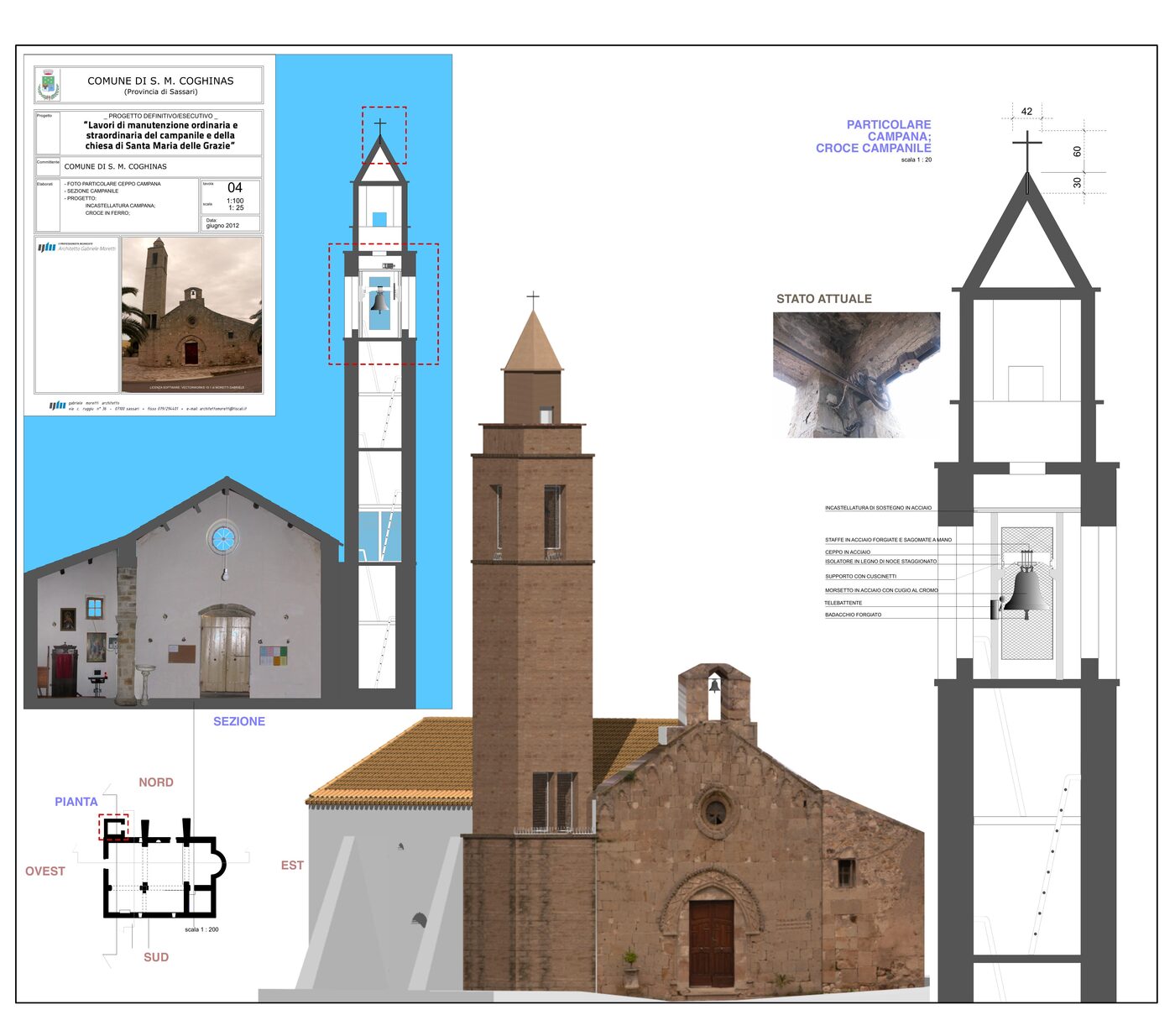The width and height of the screenshot is (1175, 1036).
Task: Click 'FOTO PARTICOLARE CEPPO CAMPANA' list entry
Action: (x=112, y=183)
